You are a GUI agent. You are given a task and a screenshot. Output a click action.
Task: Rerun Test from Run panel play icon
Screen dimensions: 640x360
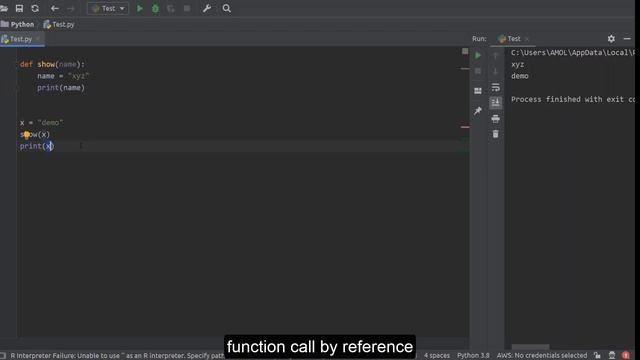pos(478,55)
